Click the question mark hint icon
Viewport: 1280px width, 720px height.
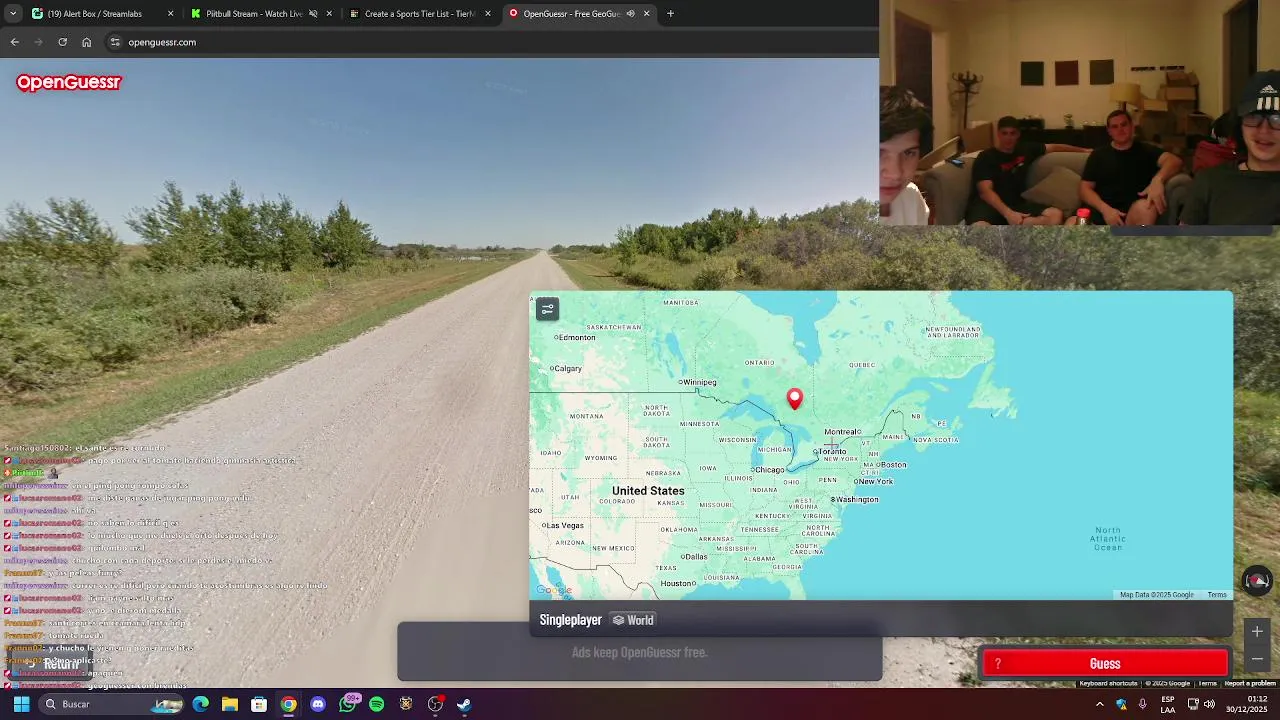click(x=997, y=664)
